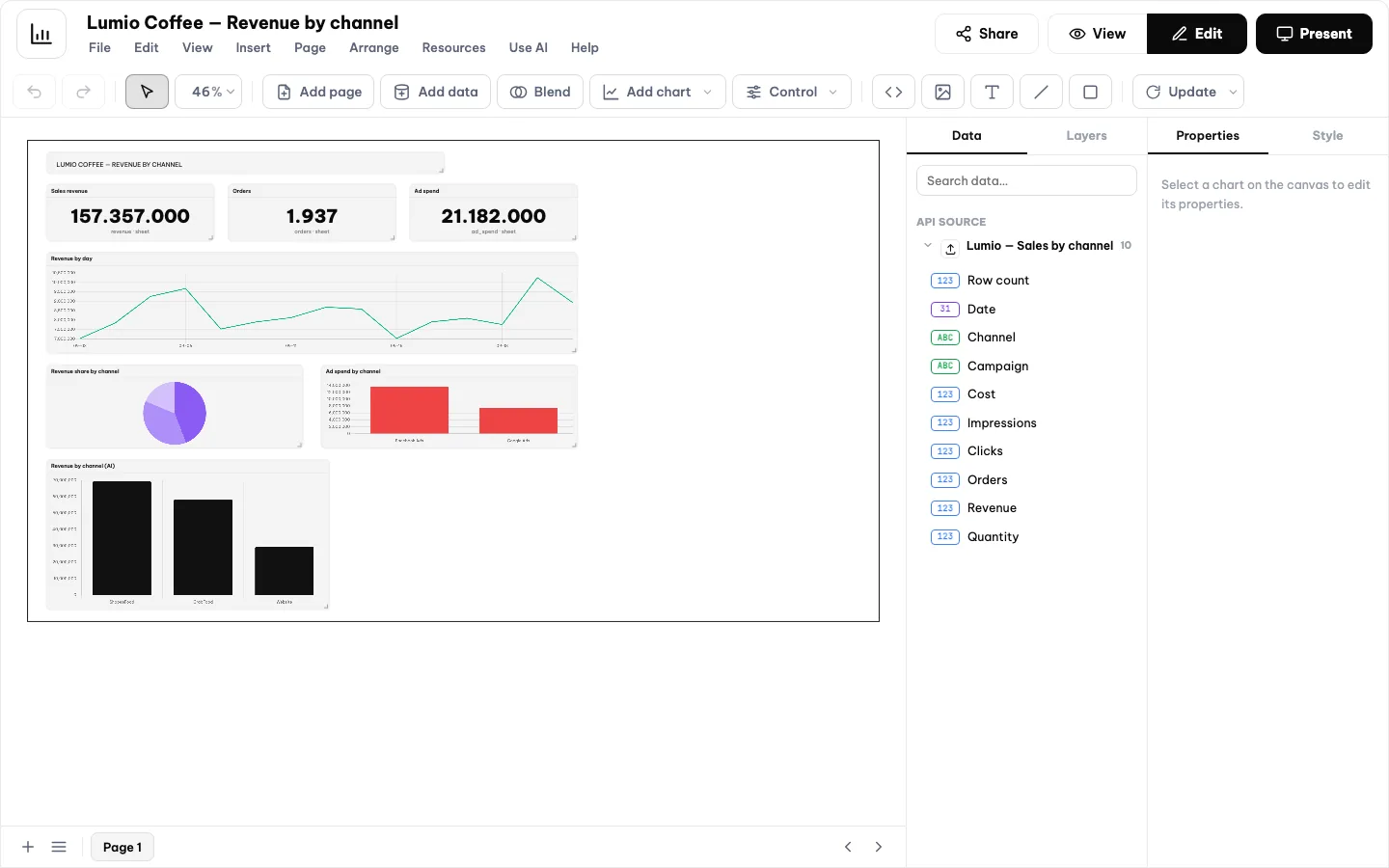The width and height of the screenshot is (1389, 868).
Task: Open the Update dropdown arrow
Action: [x=1233, y=92]
